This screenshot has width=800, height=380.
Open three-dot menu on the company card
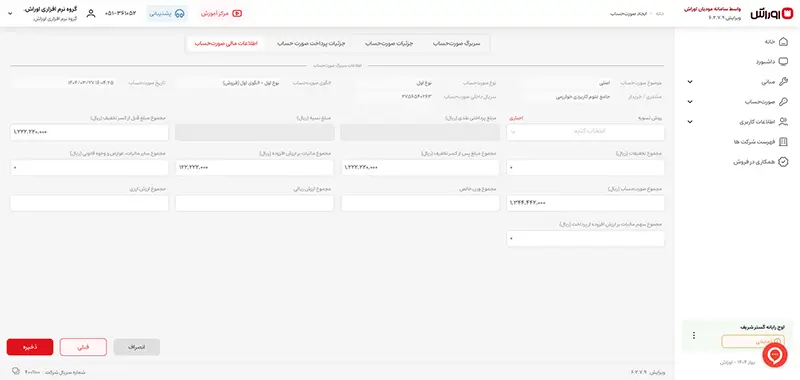coord(693,335)
